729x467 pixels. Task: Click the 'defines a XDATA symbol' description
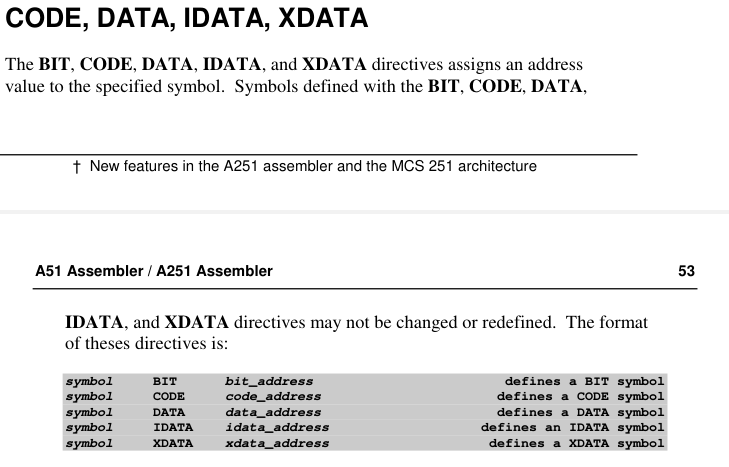[576, 443]
